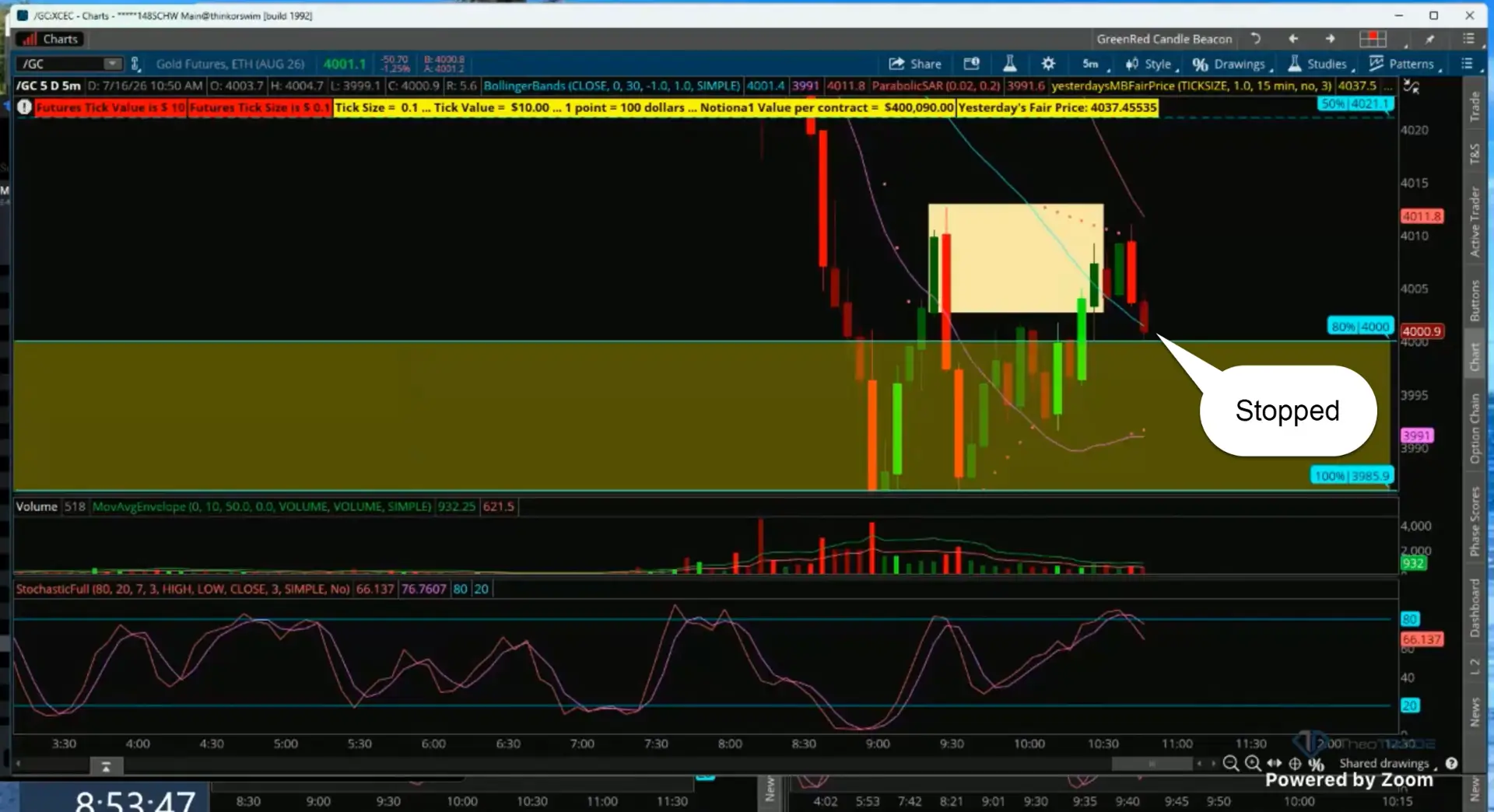Click the undo arrow icon
1494x812 pixels.
click(1255, 38)
